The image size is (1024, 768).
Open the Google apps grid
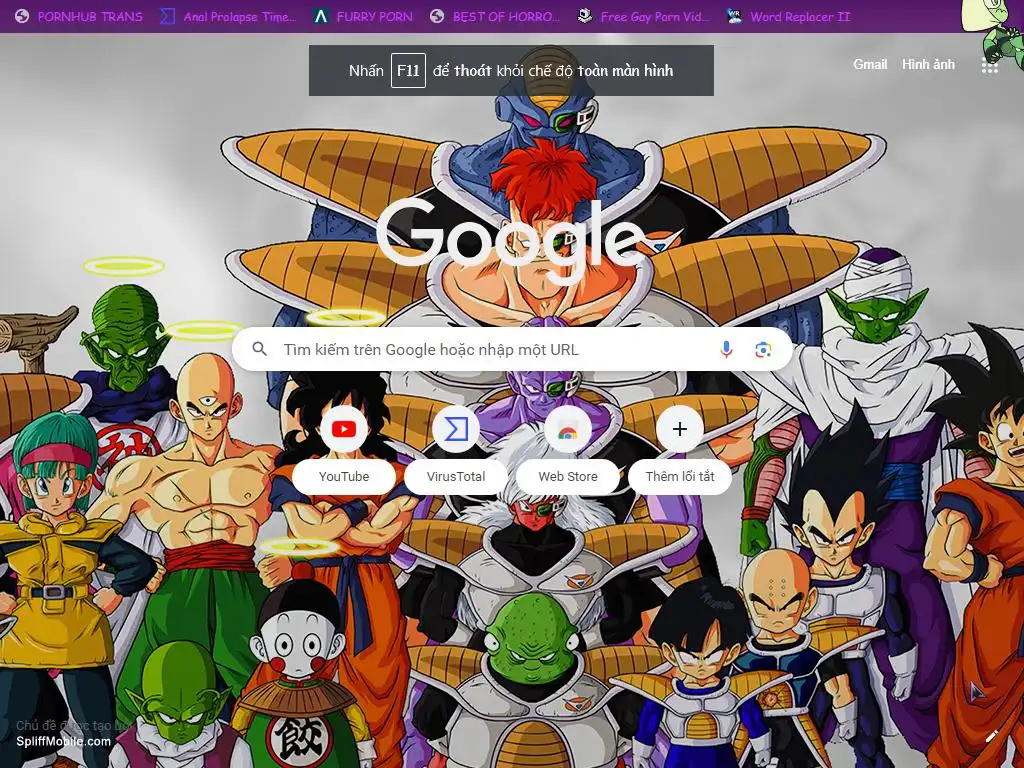[989, 65]
